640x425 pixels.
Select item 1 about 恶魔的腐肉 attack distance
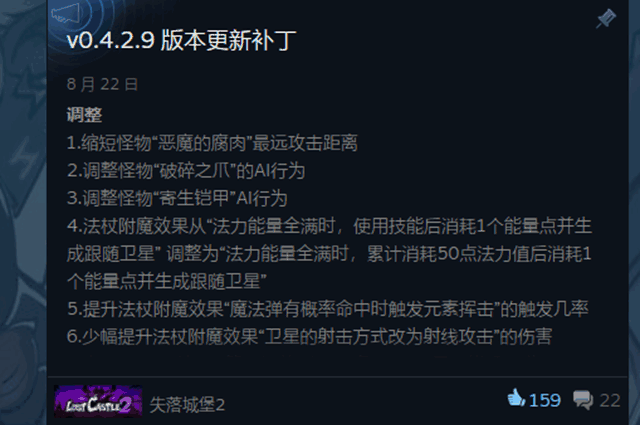coord(212,143)
